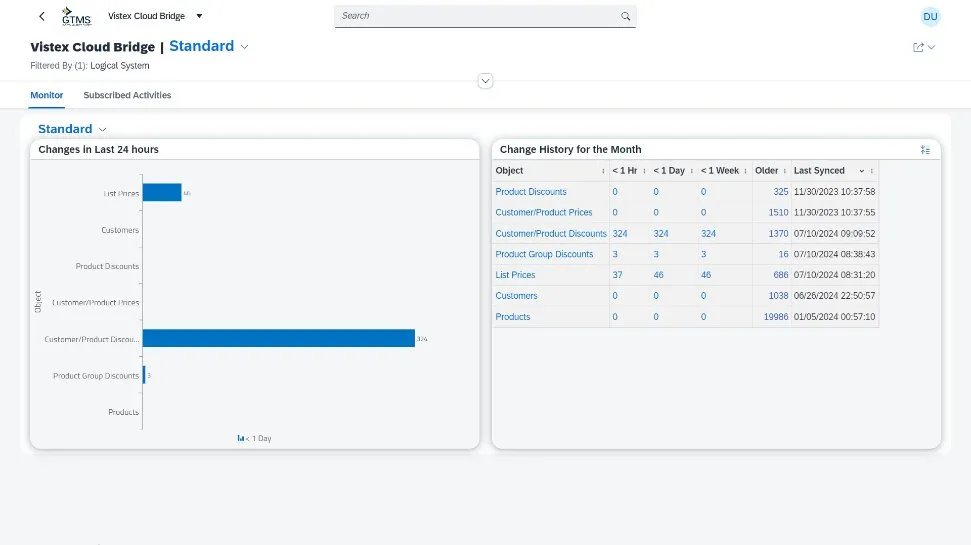The image size is (971, 545).
Task: Open the Standard view dropdown above charts
Action: tap(102, 130)
